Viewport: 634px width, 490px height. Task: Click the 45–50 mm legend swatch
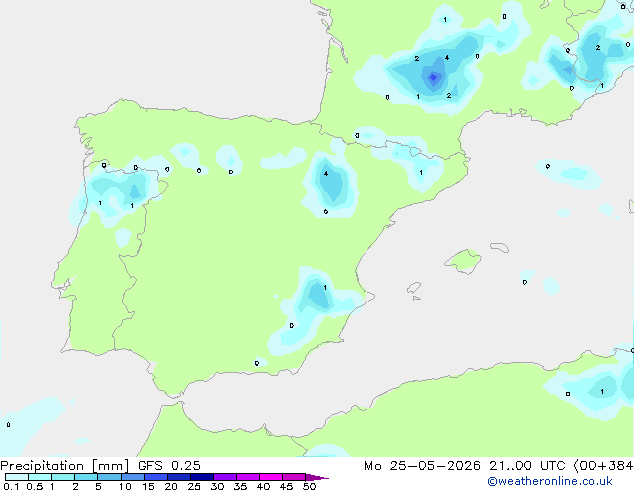(294, 477)
